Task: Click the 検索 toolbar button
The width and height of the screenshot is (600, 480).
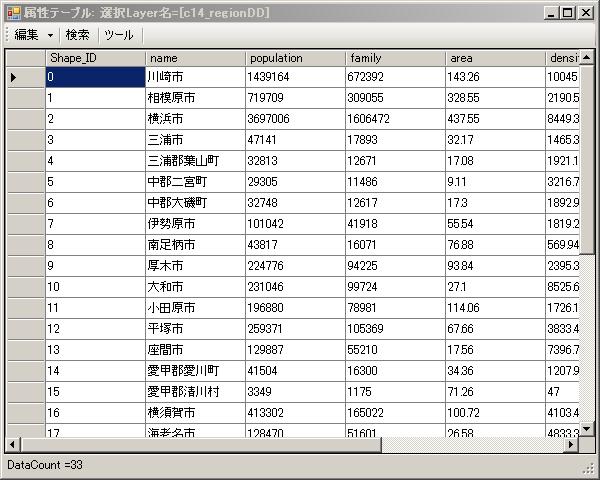Action: coord(78,35)
